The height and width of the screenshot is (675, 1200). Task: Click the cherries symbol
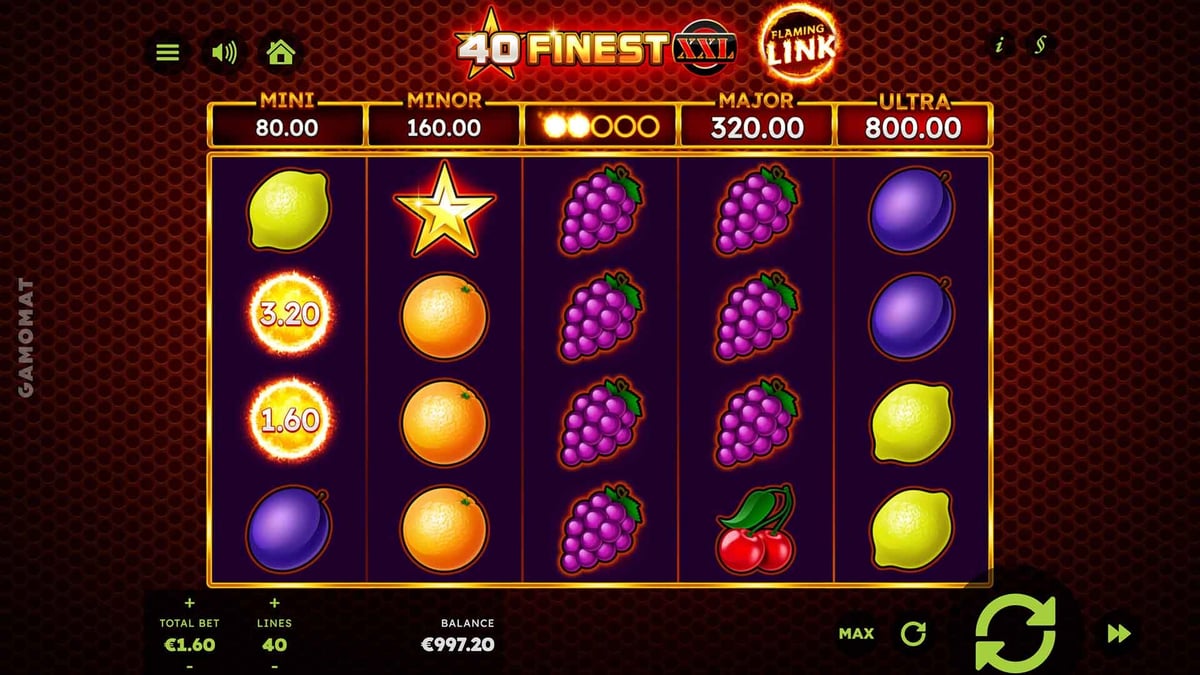pos(757,529)
